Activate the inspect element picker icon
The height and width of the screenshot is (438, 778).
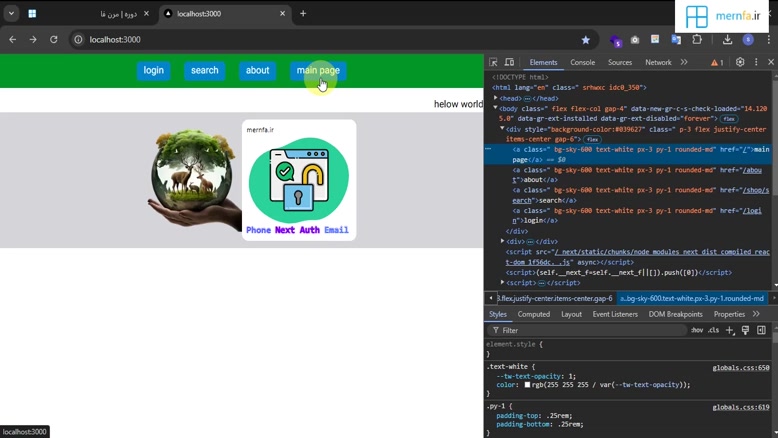[x=493, y=62]
